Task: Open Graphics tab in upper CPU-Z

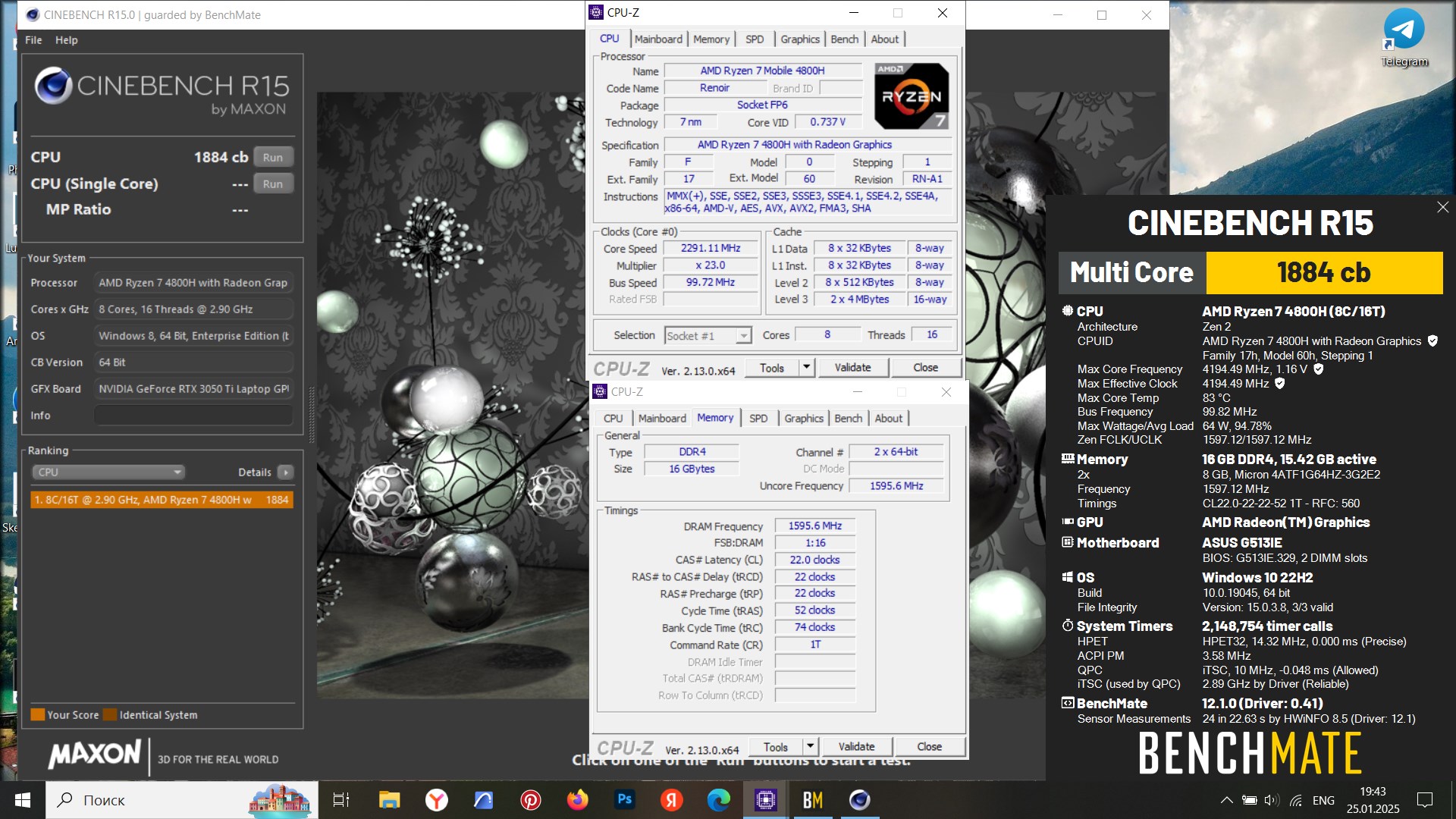Action: click(x=800, y=39)
